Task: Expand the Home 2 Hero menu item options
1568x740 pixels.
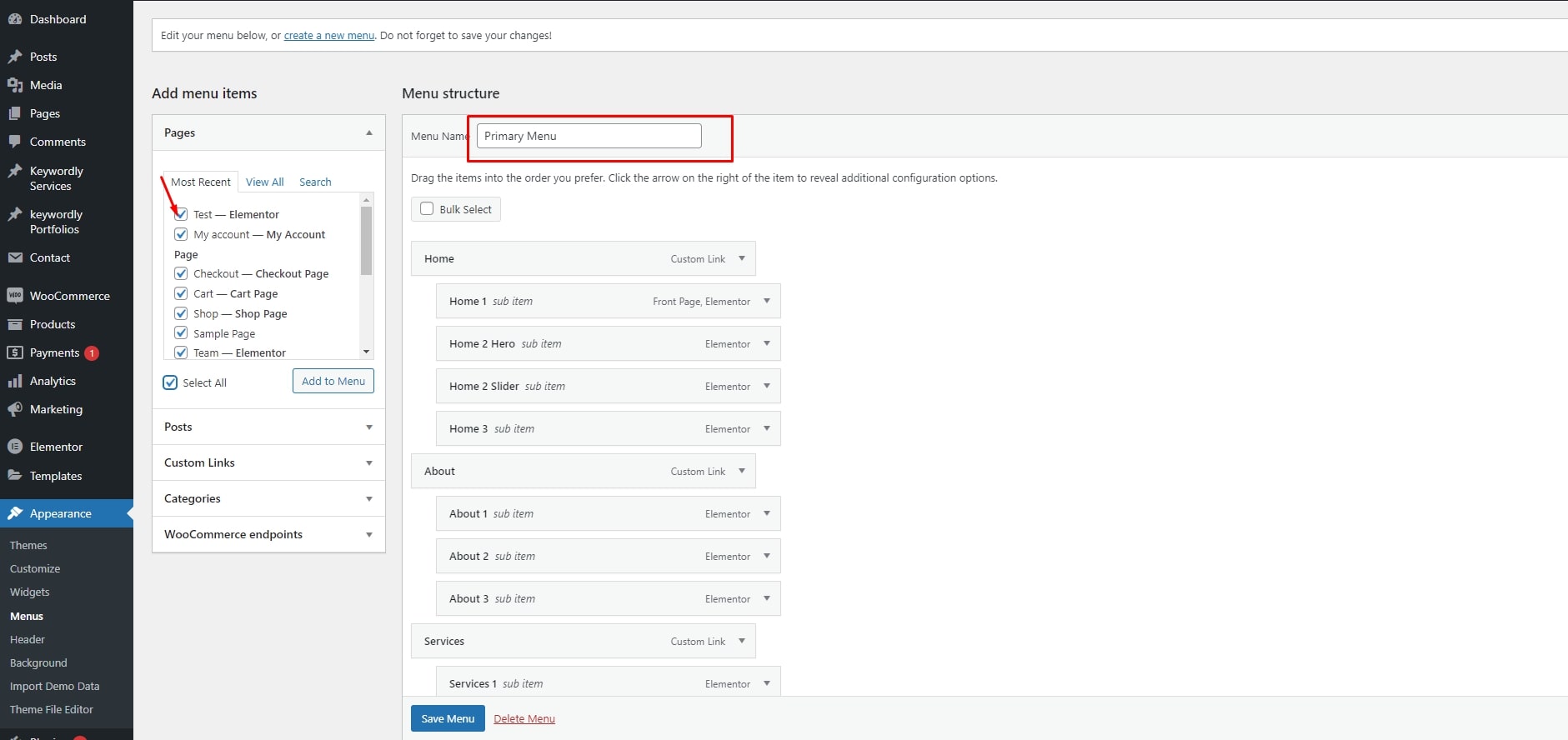Action: point(766,343)
